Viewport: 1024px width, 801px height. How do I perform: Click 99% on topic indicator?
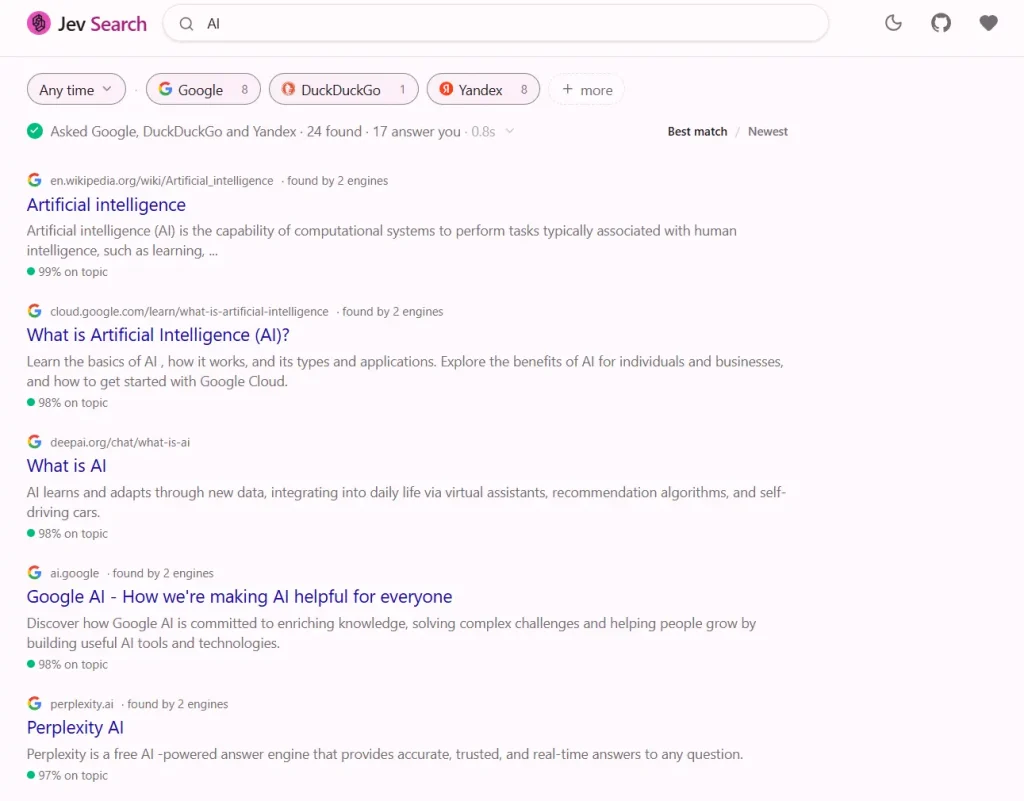(x=67, y=272)
